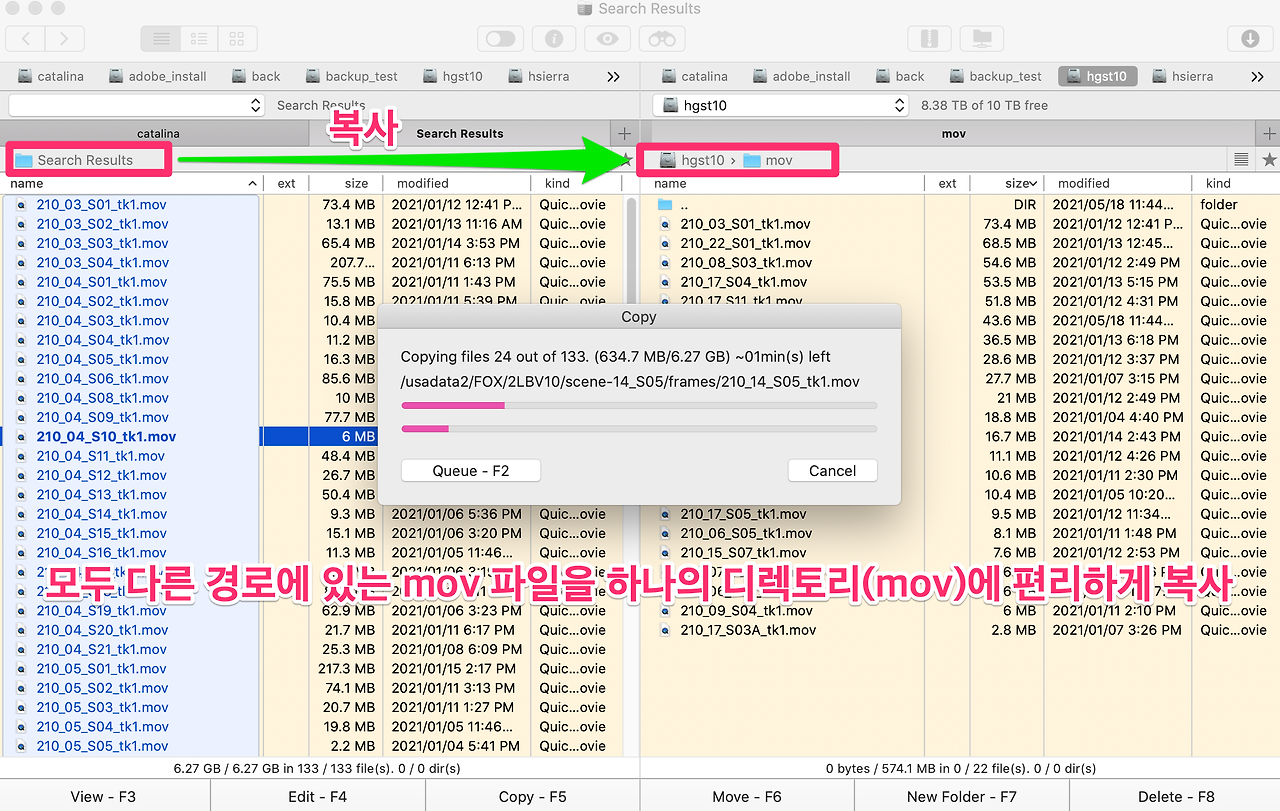Open the left panel drive dropdown
1280x811 pixels.
[x=136, y=105]
